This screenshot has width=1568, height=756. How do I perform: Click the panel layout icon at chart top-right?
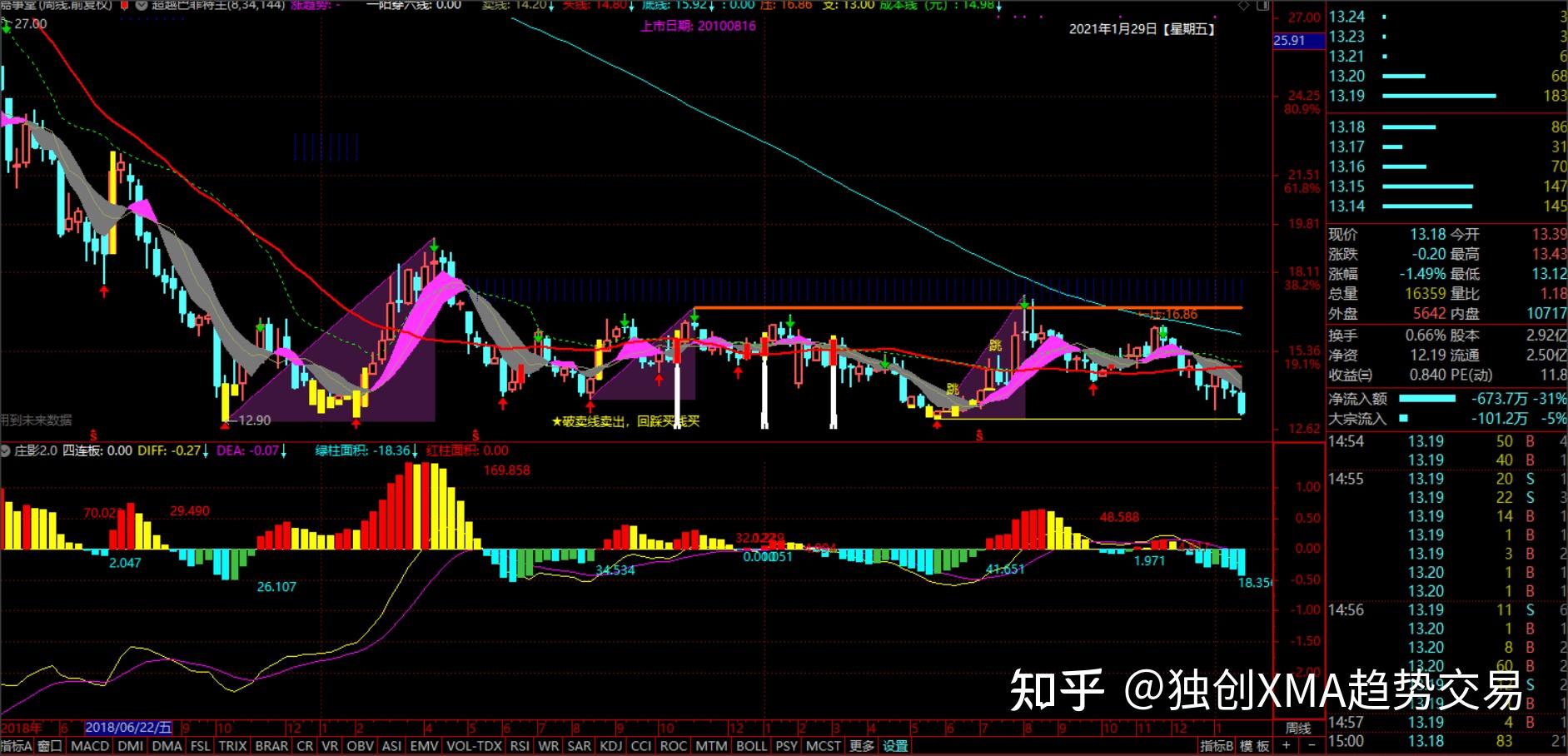1262,5
